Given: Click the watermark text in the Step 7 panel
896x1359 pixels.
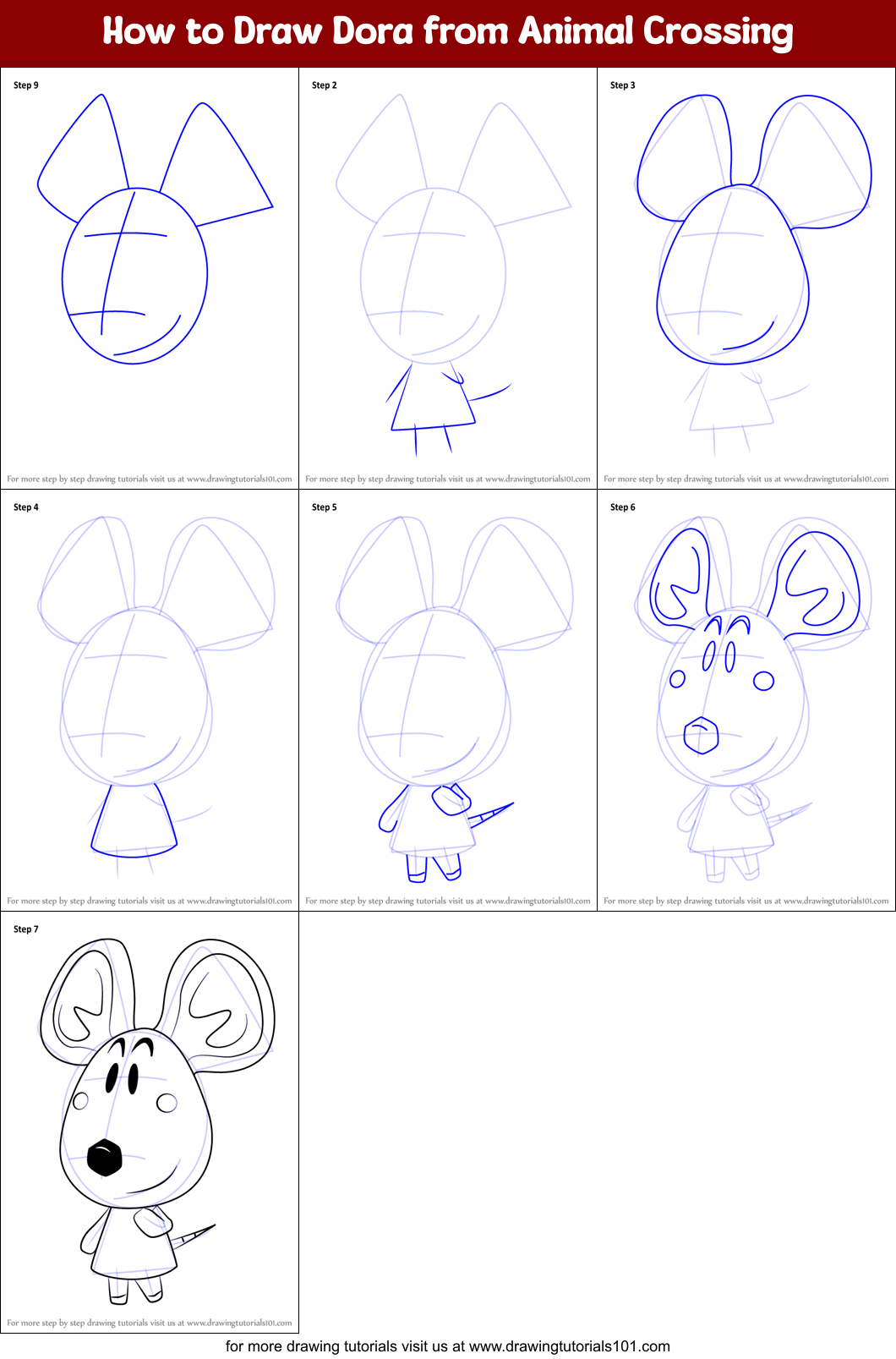Looking at the screenshot, I should [x=150, y=1323].
